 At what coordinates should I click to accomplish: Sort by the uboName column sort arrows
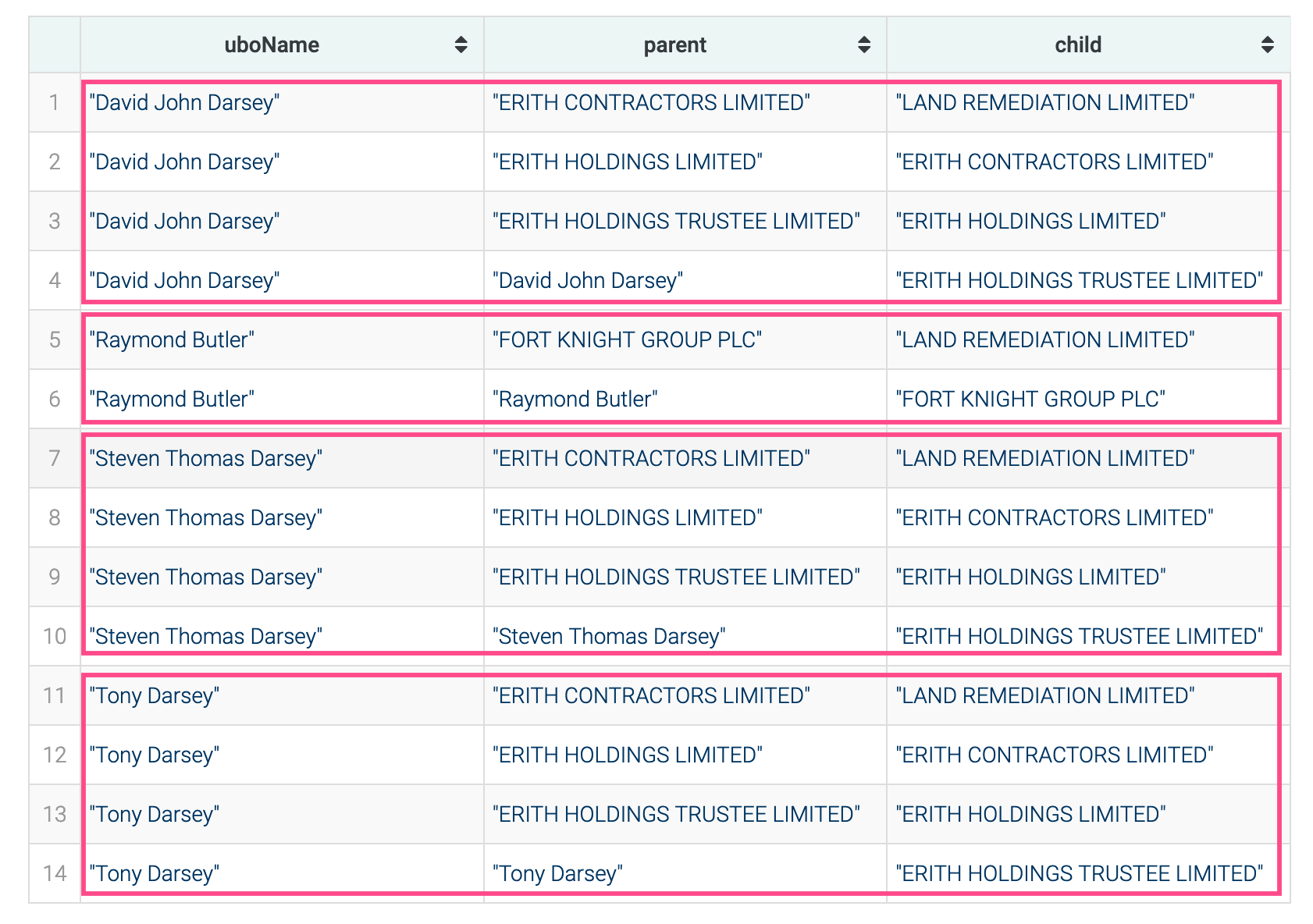461,45
